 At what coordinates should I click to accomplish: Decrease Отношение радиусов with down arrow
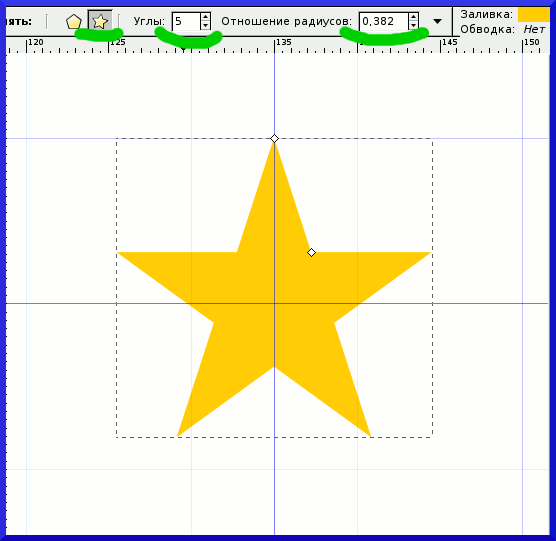click(413, 26)
